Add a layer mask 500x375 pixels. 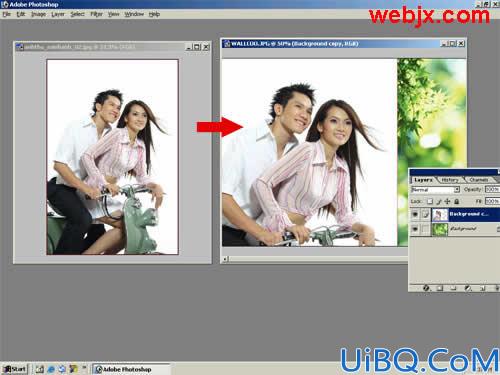[440, 288]
